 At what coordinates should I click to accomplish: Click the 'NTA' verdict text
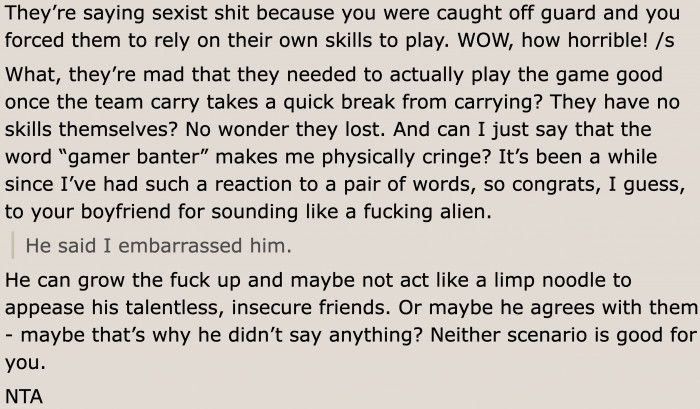(x=24, y=396)
